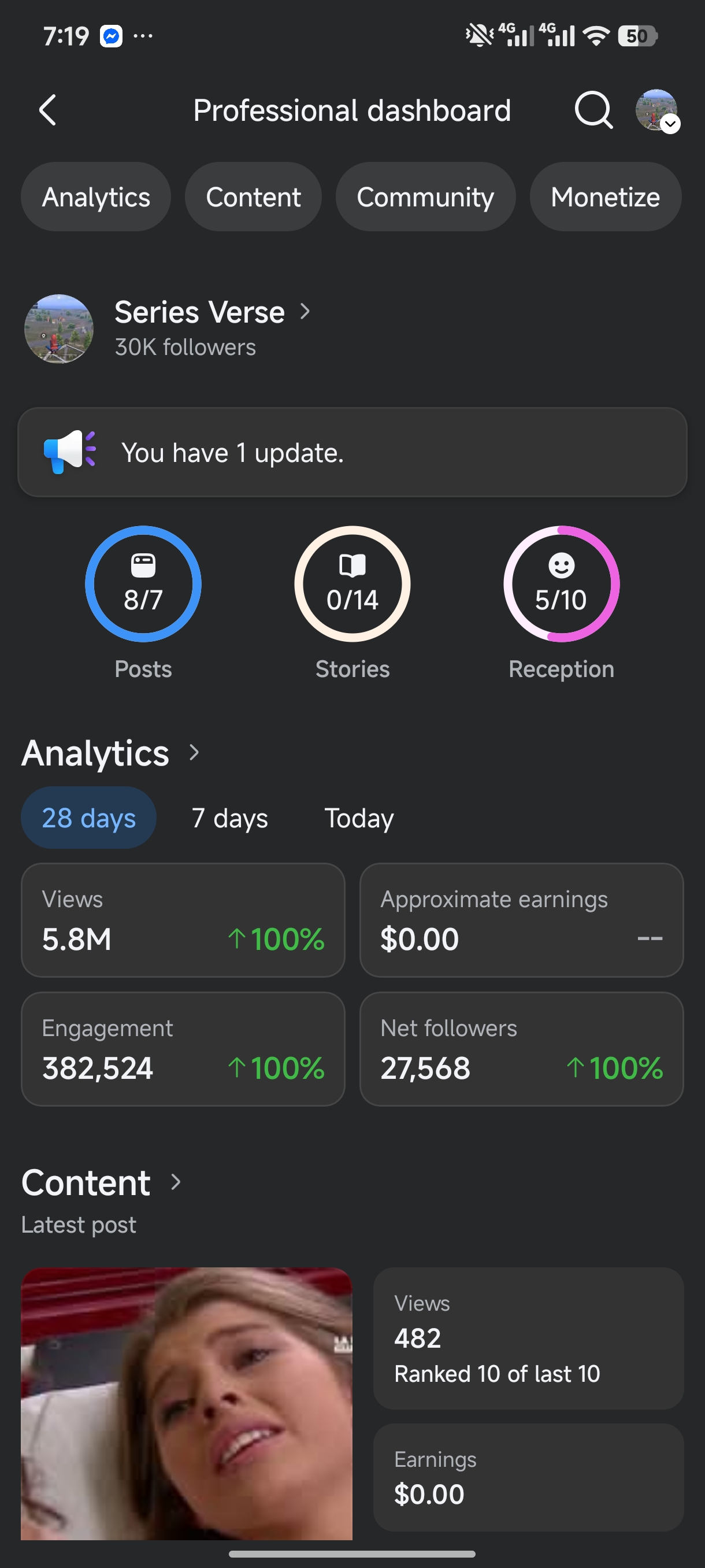Expand the Analytics section chevron

(x=194, y=752)
